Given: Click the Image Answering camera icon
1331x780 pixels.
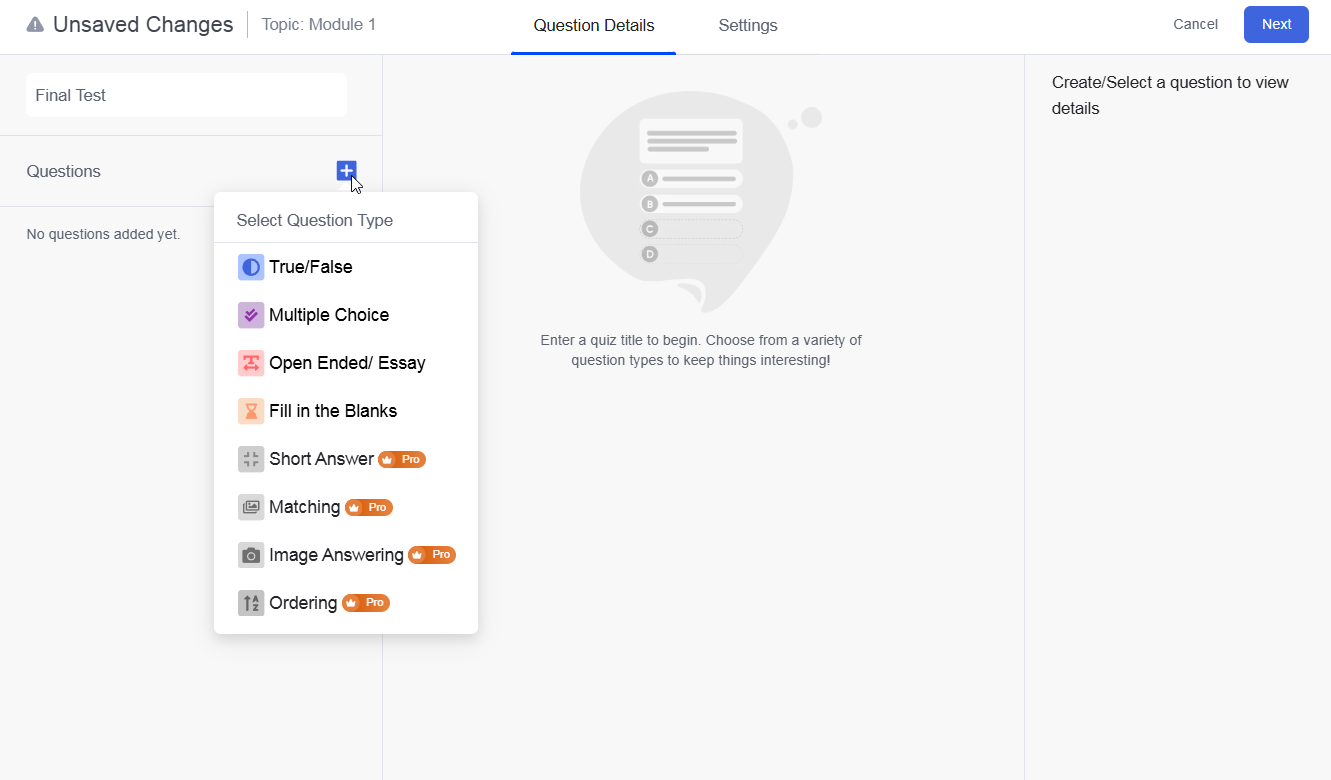Looking at the screenshot, I should click(x=250, y=555).
